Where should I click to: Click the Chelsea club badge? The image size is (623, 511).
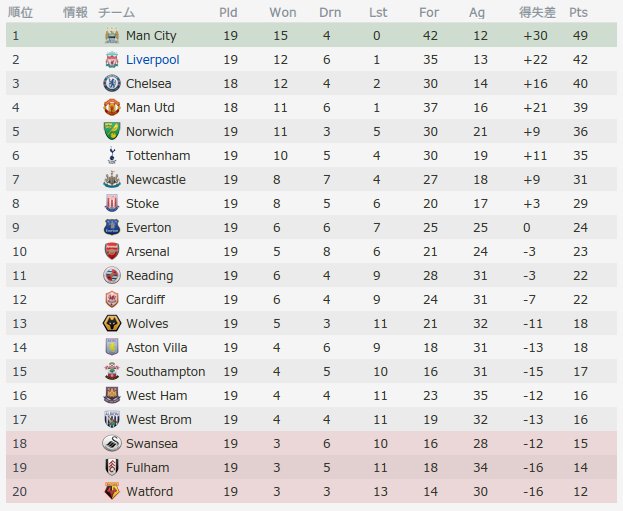point(112,83)
